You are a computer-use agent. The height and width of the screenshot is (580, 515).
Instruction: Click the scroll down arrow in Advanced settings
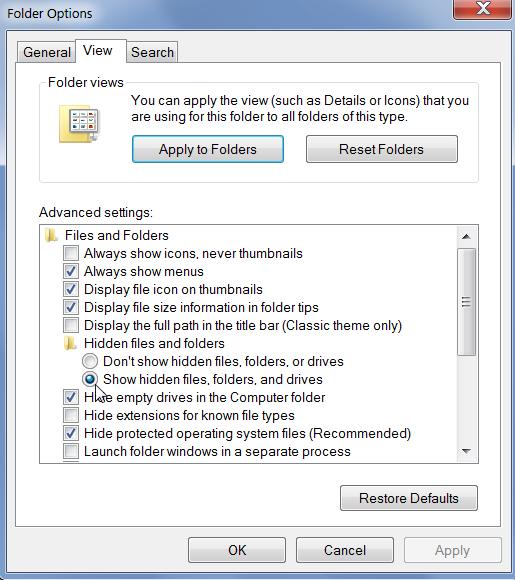[x=467, y=451]
